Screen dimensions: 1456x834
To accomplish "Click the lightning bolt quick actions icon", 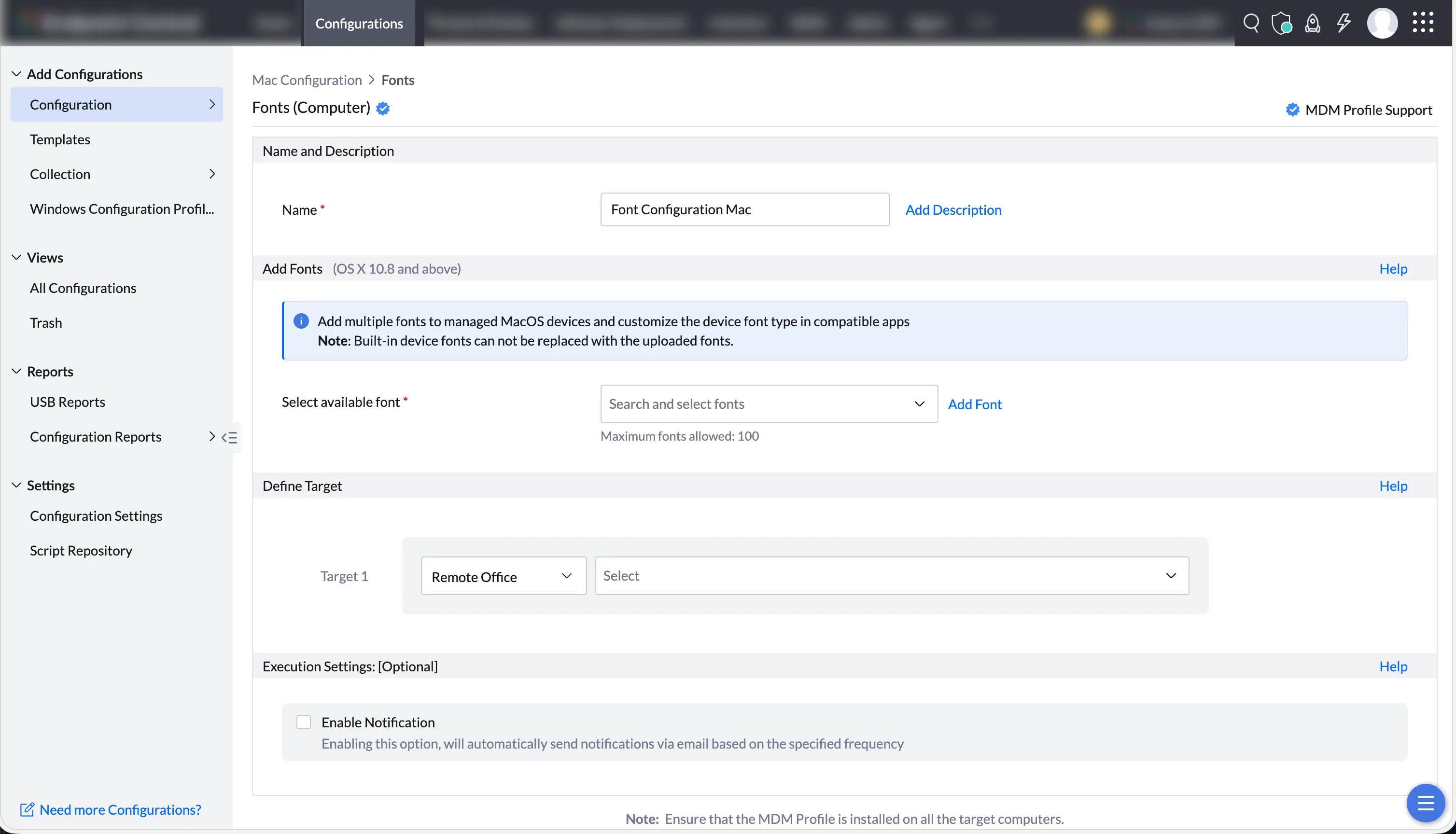I will (1343, 24).
